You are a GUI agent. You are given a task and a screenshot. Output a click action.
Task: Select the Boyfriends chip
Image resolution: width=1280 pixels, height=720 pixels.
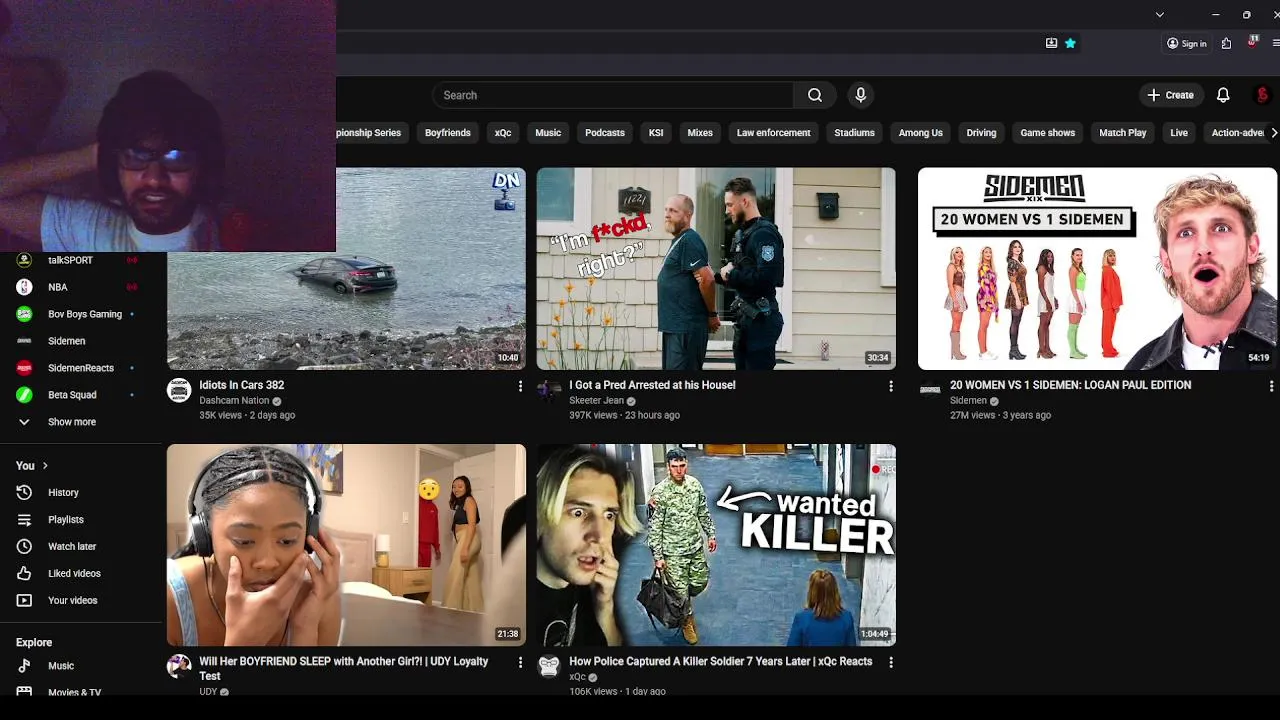(447, 133)
